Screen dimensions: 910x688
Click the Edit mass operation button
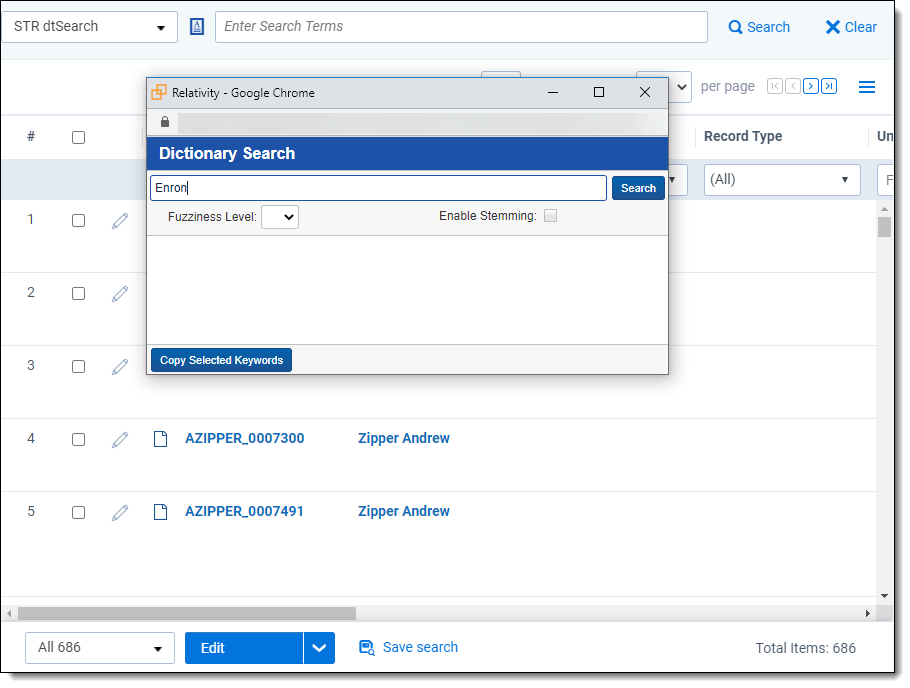tap(244, 649)
